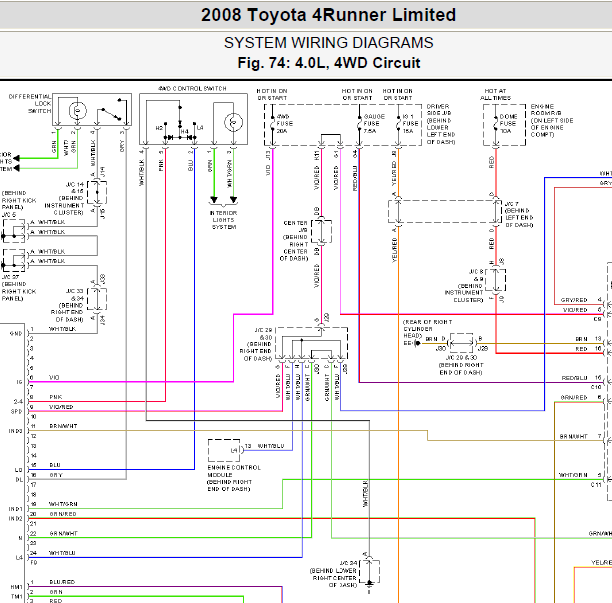Viewport: 612px width, 603px height.
Task: Click the "VIO" wire label at pin 6
Action: (54, 377)
